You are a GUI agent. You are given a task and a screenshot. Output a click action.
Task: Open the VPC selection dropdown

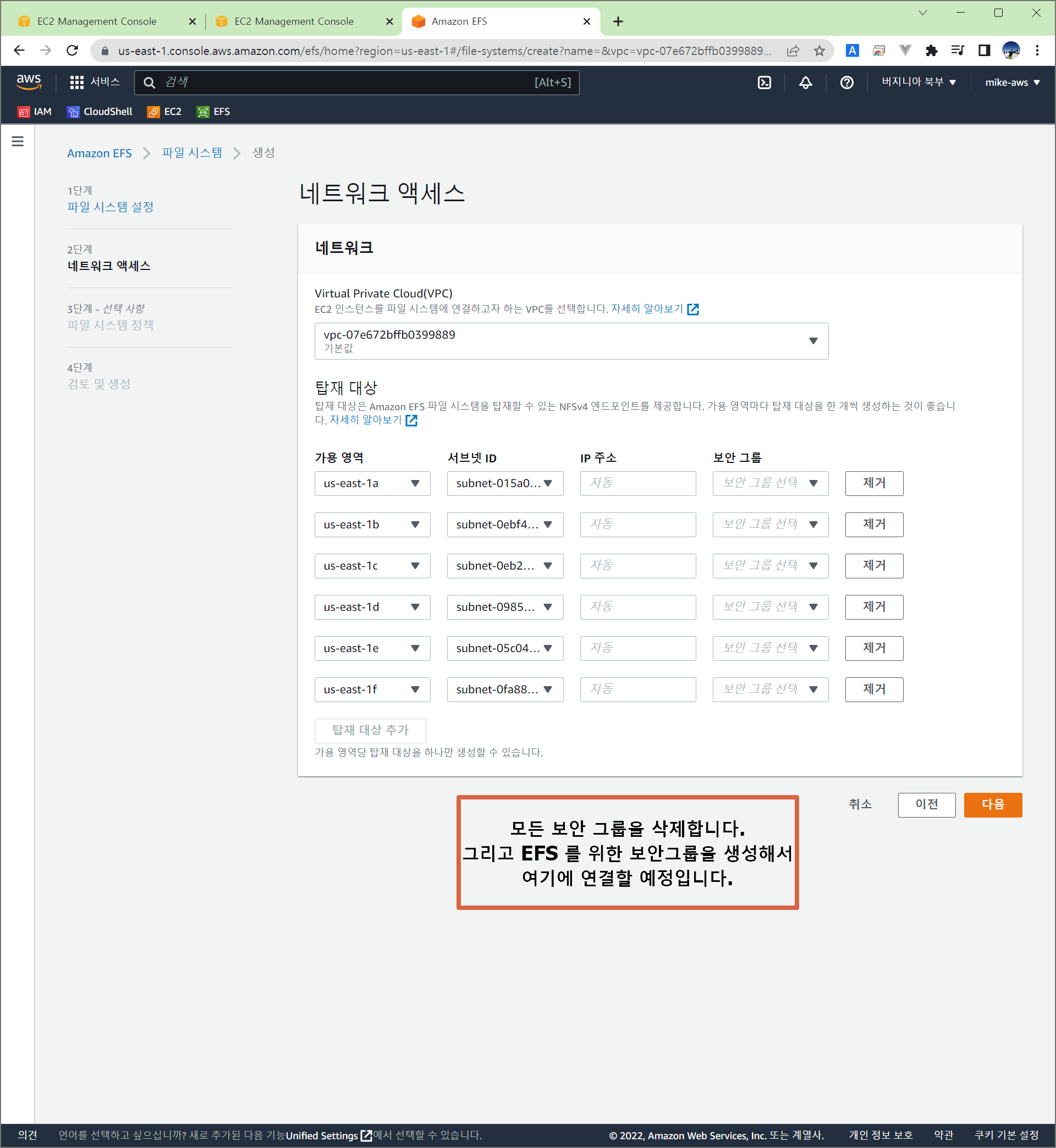coord(571,341)
